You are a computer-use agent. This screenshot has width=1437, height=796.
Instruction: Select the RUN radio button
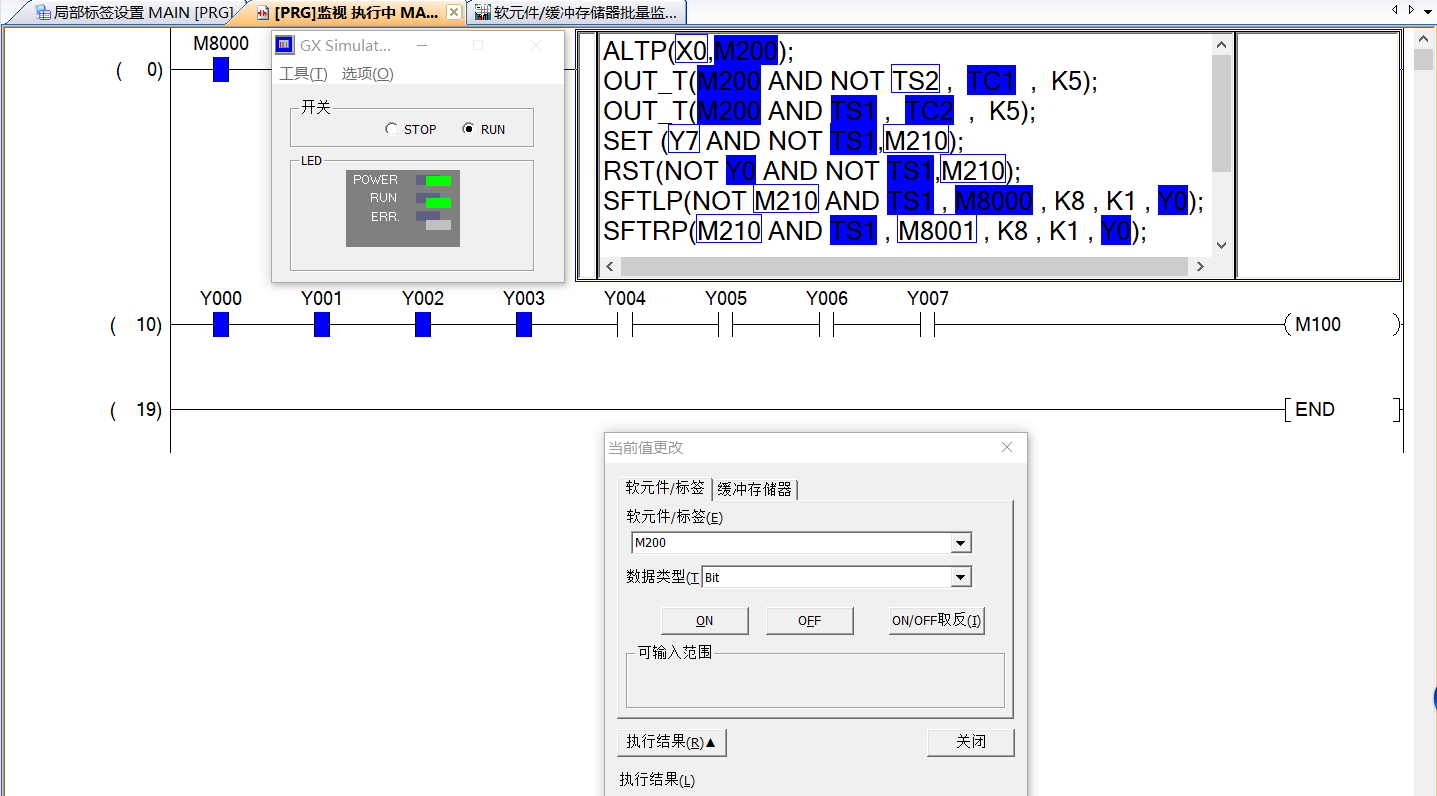click(x=468, y=129)
